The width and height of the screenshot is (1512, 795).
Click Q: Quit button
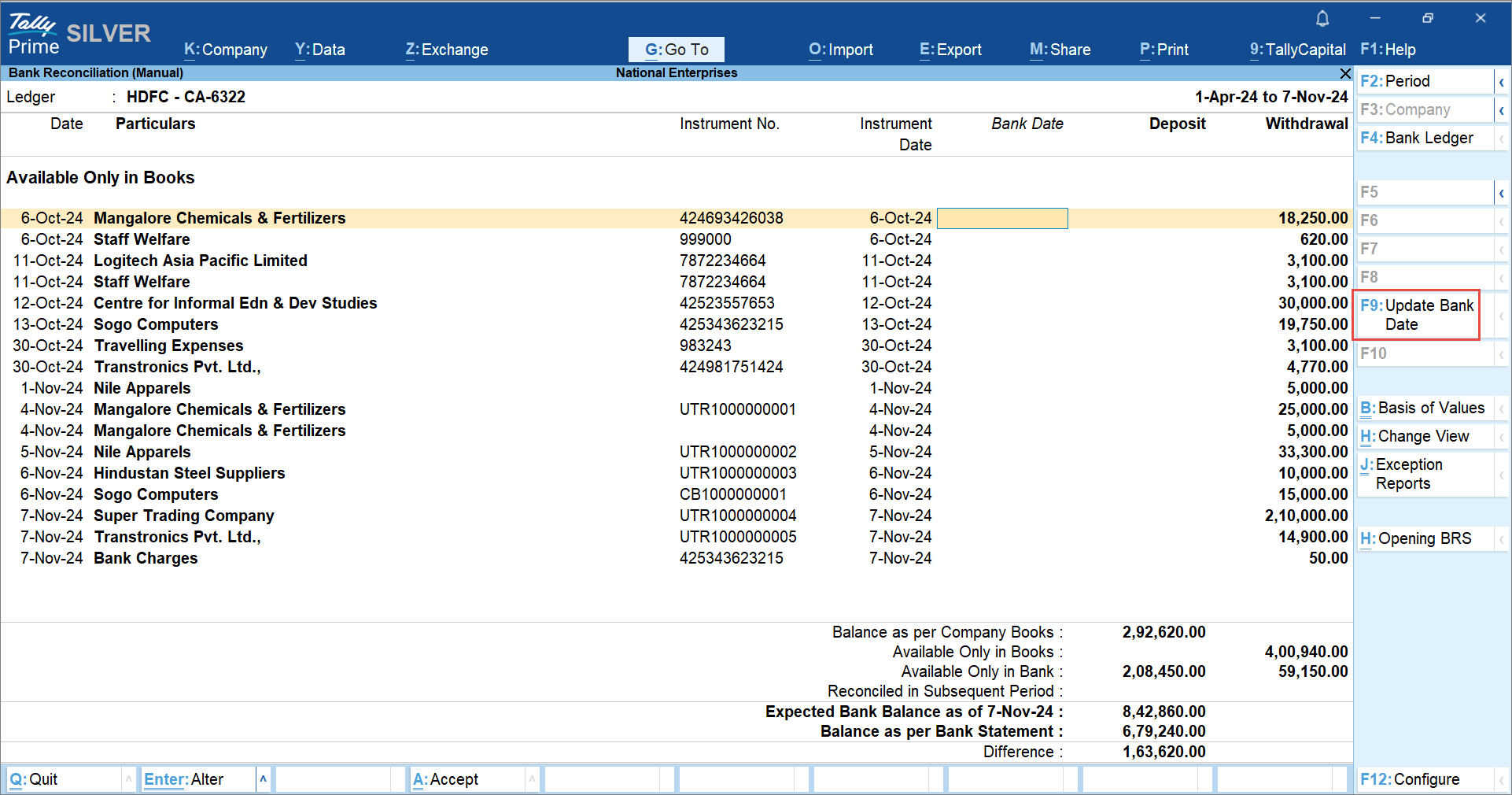[x=64, y=779]
